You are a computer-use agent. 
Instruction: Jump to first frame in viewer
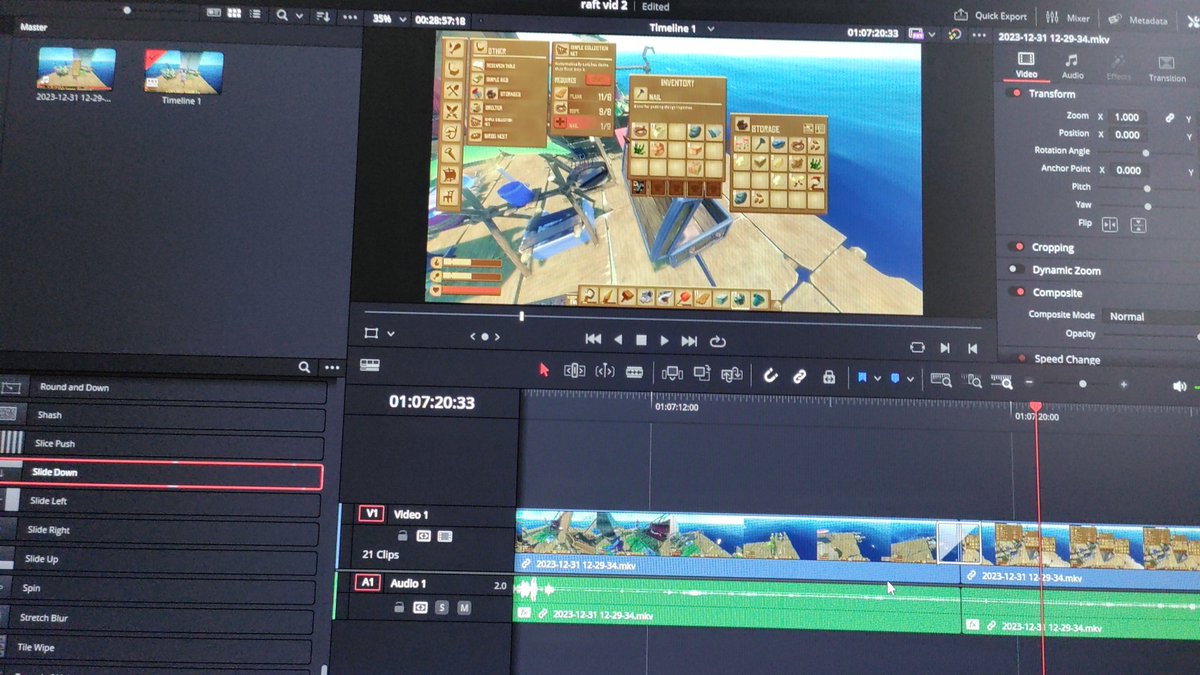pyautogui.click(x=593, y=339)
